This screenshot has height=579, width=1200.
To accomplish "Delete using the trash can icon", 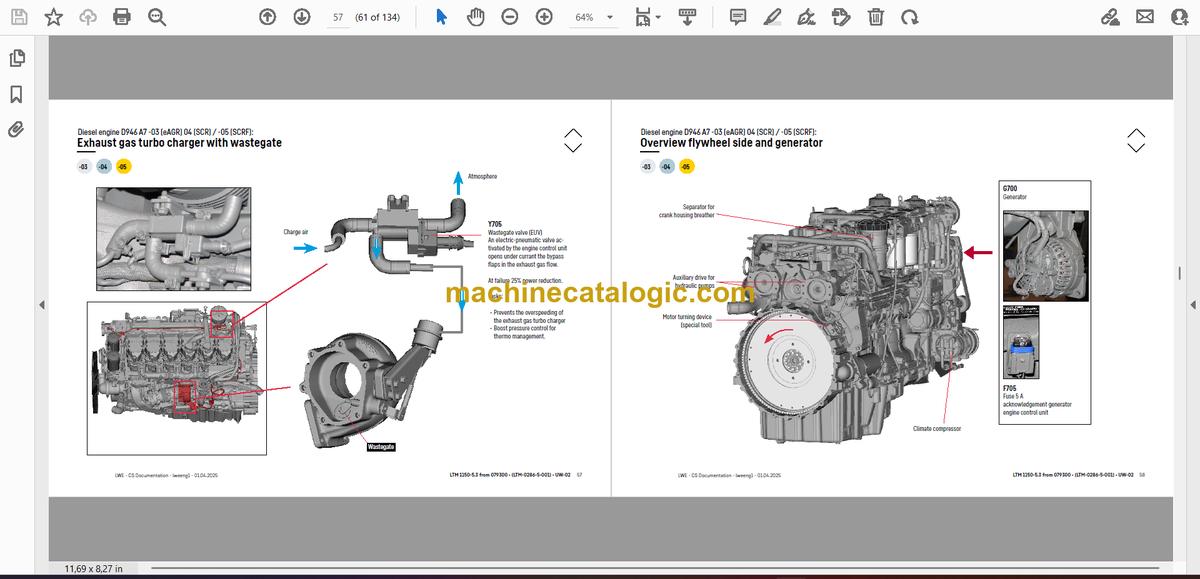I will [876, 17].
